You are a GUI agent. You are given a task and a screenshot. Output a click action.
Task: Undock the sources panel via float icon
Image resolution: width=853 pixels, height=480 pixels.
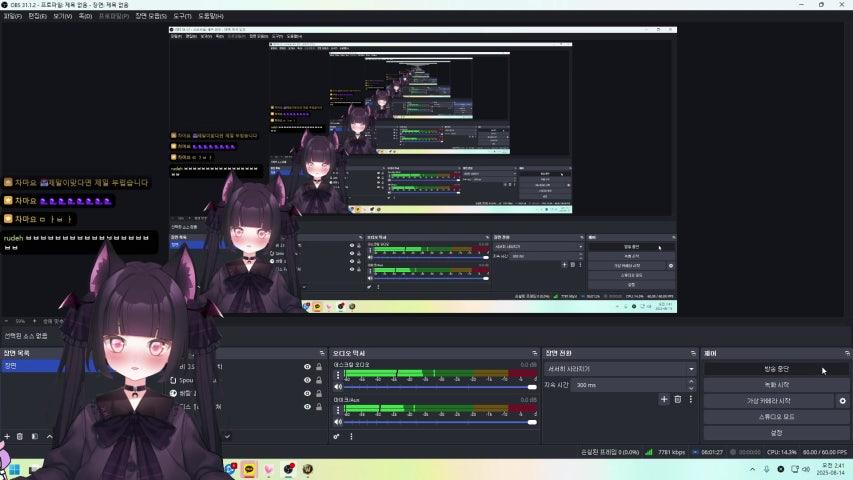(322, 353)
